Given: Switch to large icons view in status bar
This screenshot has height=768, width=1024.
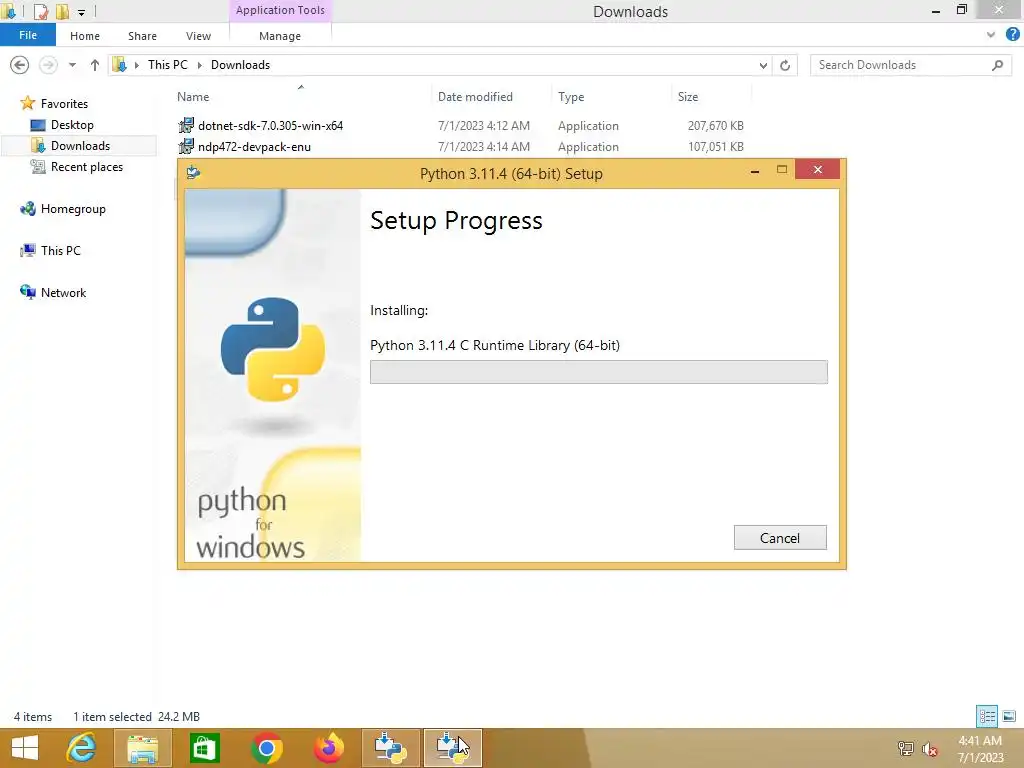Looking at the screenshot, I should pos(1009,716).
